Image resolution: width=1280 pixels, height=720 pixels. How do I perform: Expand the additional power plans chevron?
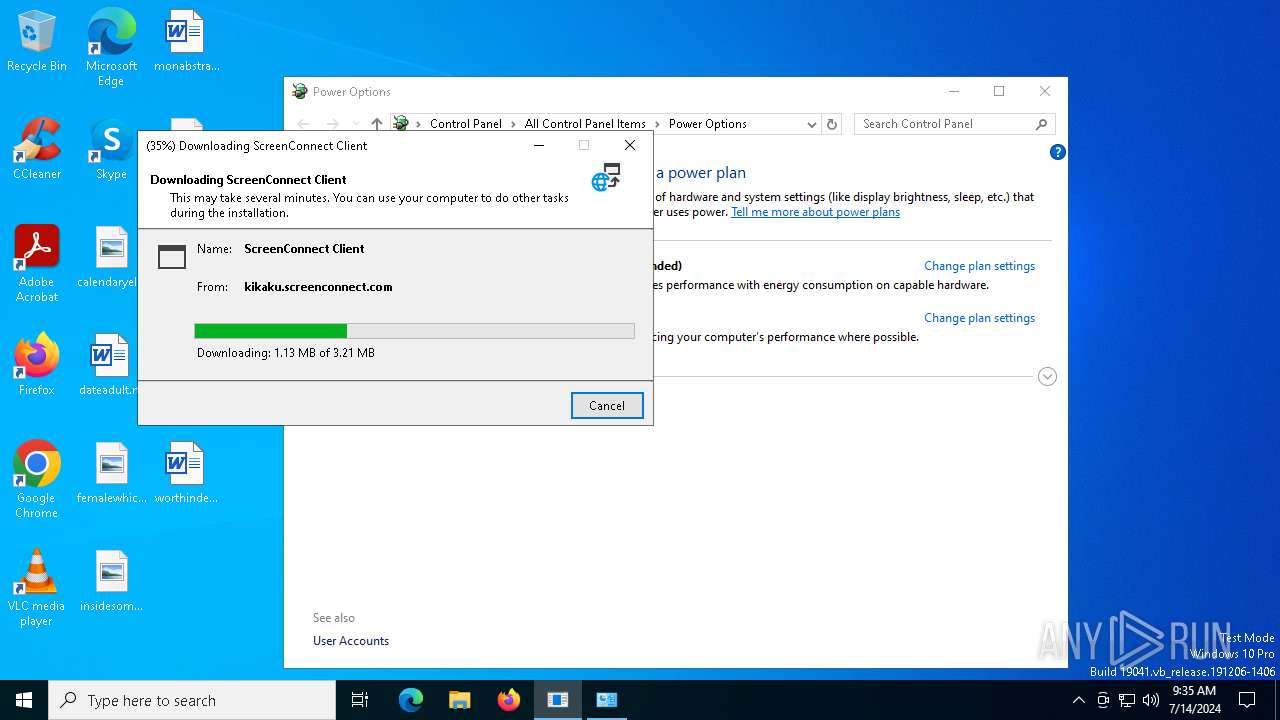(1047, 377)
